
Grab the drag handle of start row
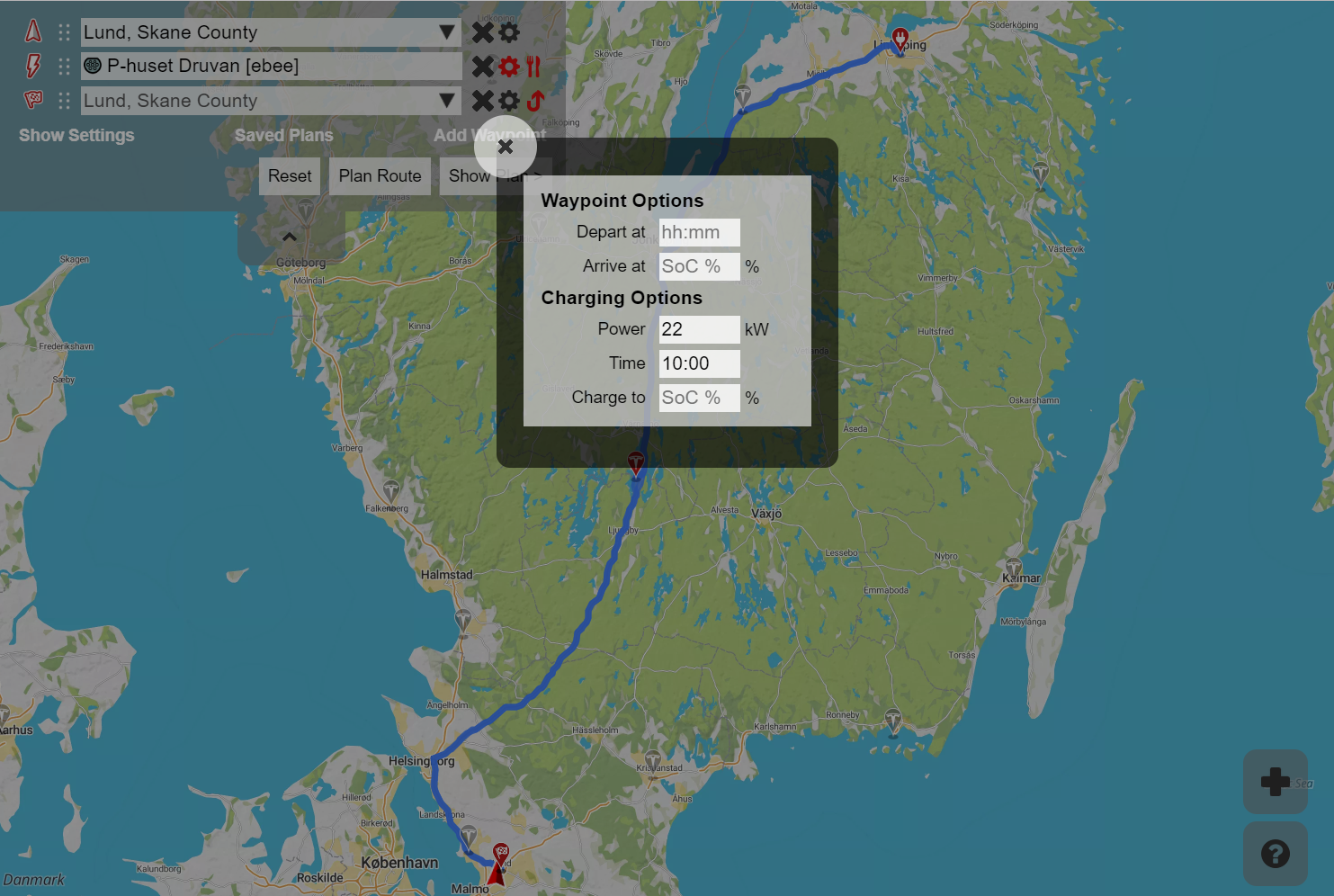click(64, 32)
